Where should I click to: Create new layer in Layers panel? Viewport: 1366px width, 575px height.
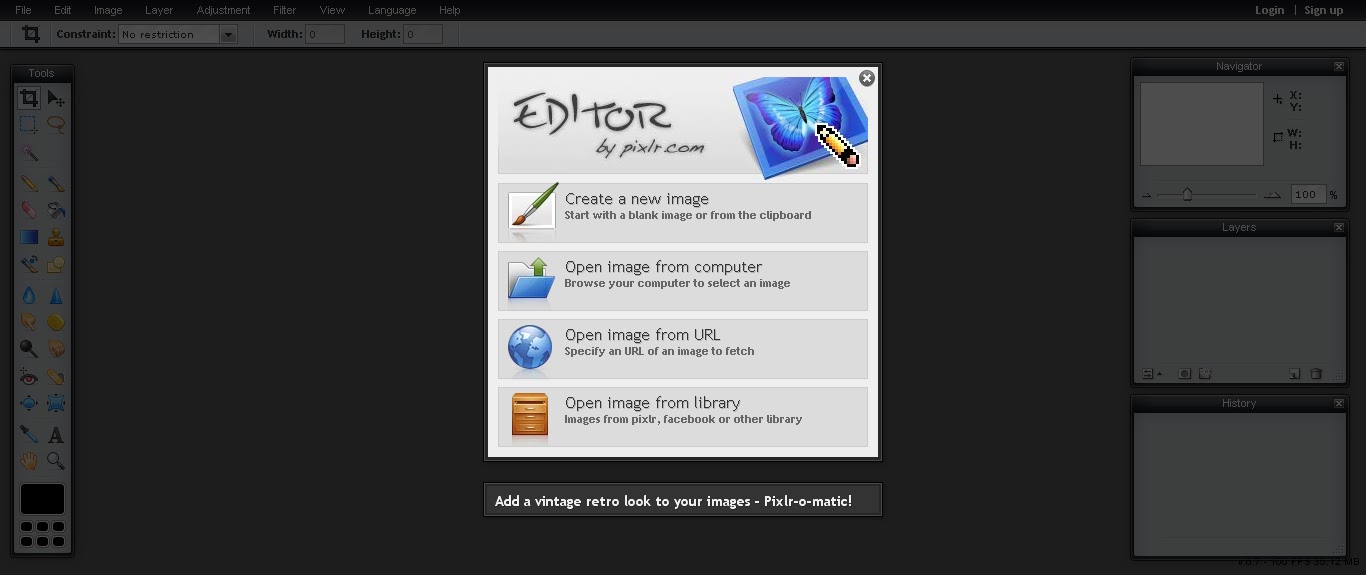click(1295, 374)
